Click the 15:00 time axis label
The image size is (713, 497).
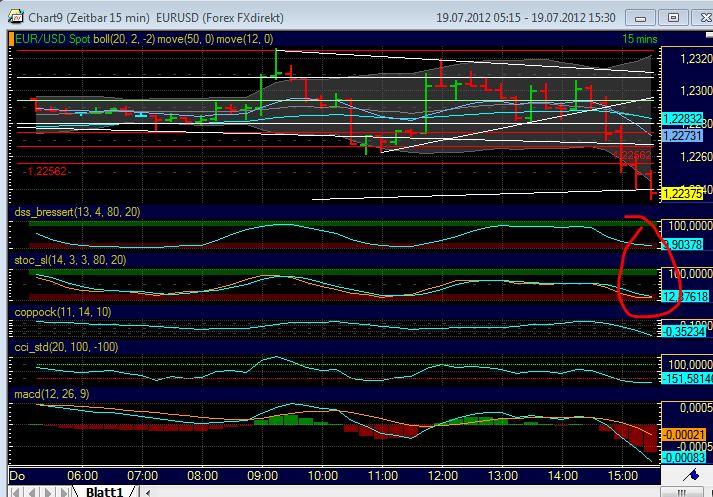[x=623, y=476]
